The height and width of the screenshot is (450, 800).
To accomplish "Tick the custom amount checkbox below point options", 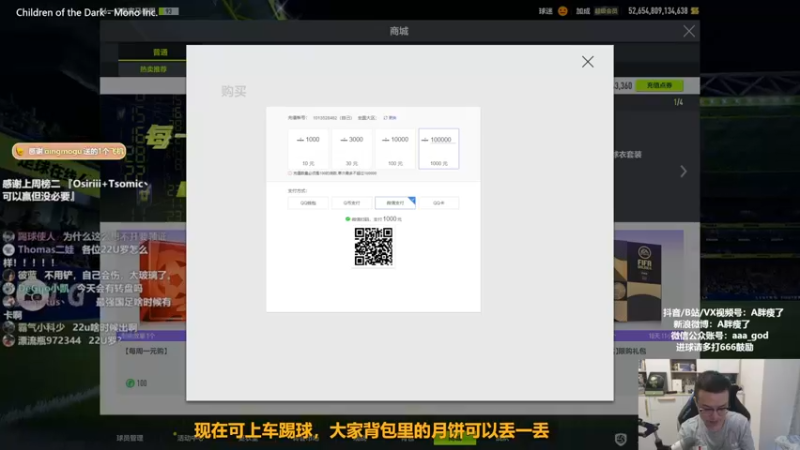I will point(290,173).
